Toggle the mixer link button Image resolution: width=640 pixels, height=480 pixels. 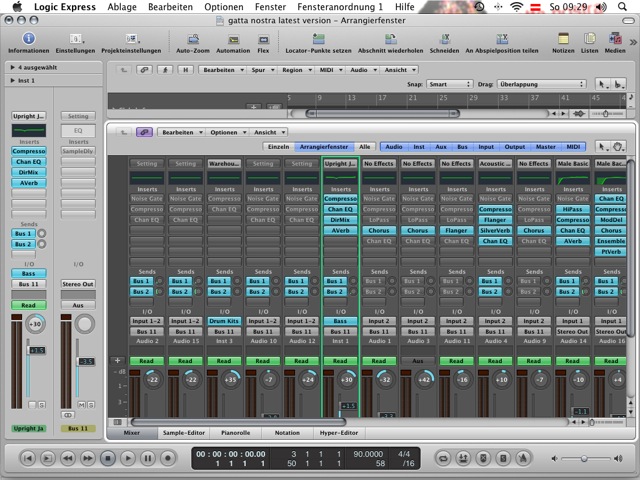(144, 132)
